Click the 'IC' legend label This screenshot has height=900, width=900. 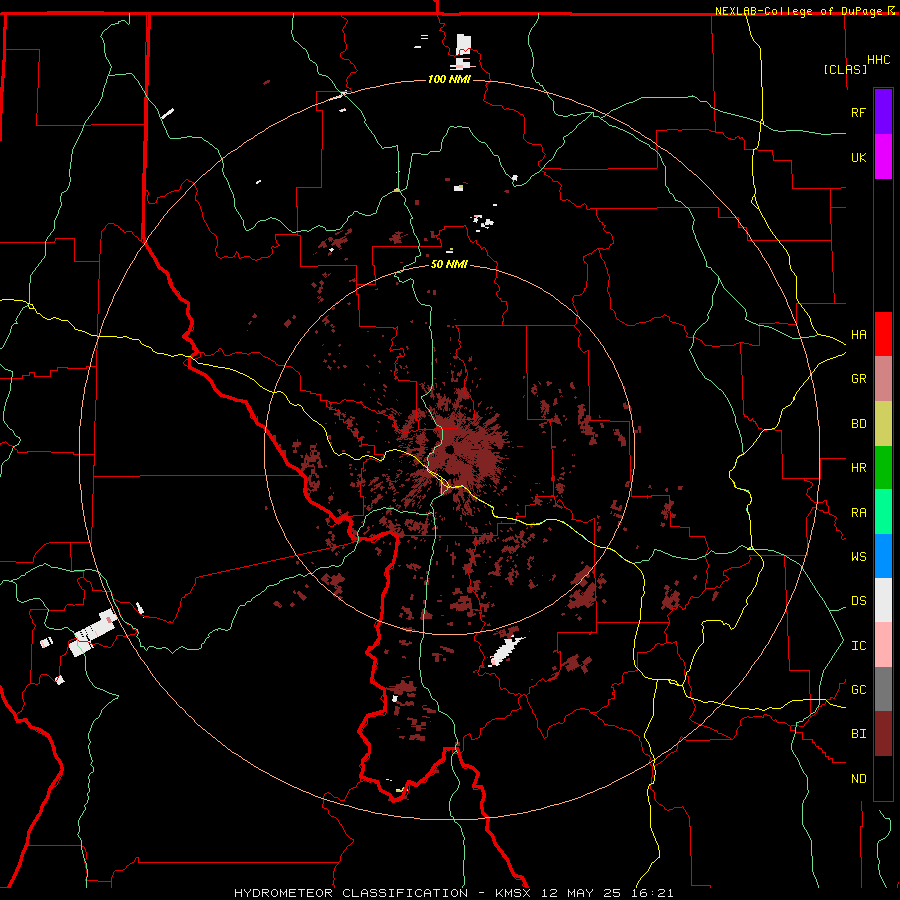[x=858, y=646]
